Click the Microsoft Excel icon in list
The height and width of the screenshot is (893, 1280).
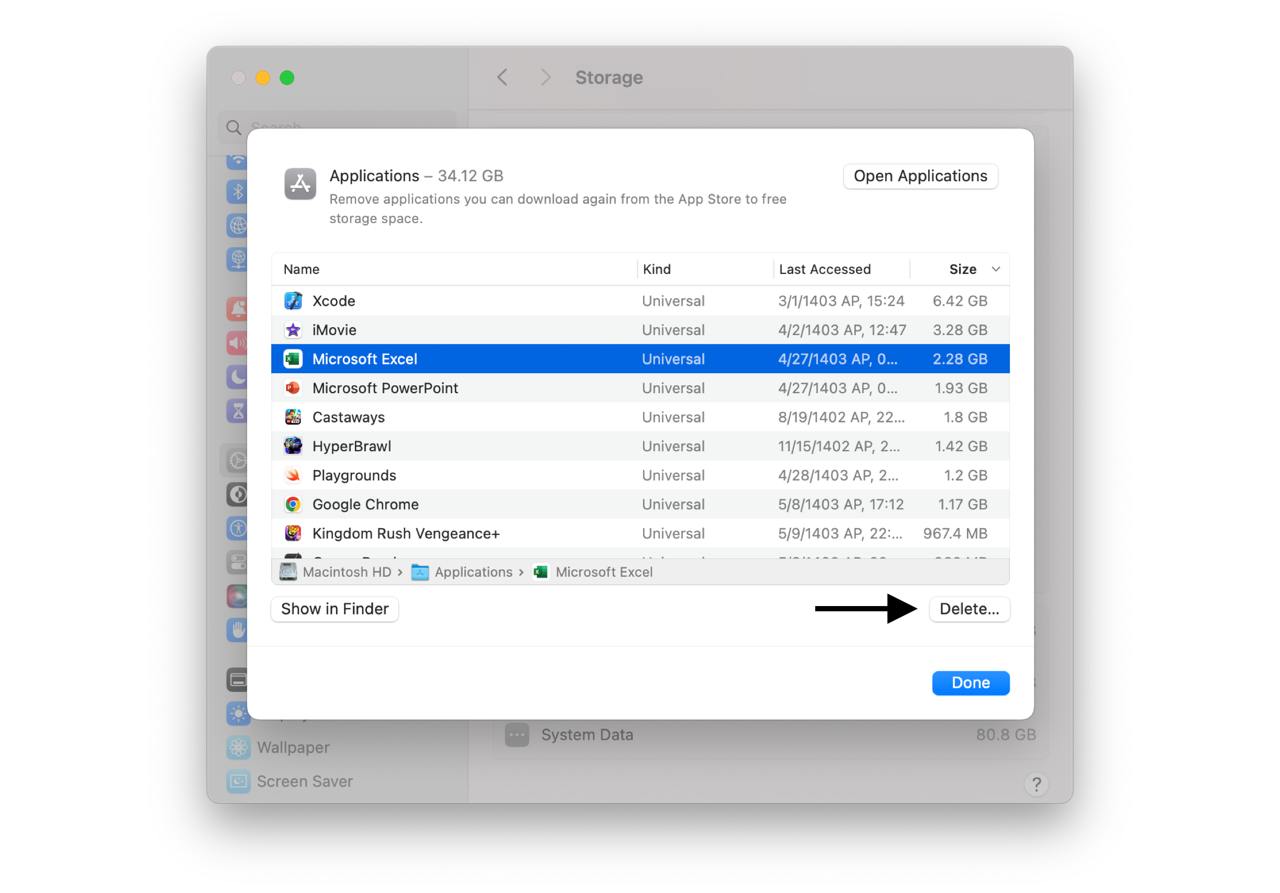tap(293, 359)
